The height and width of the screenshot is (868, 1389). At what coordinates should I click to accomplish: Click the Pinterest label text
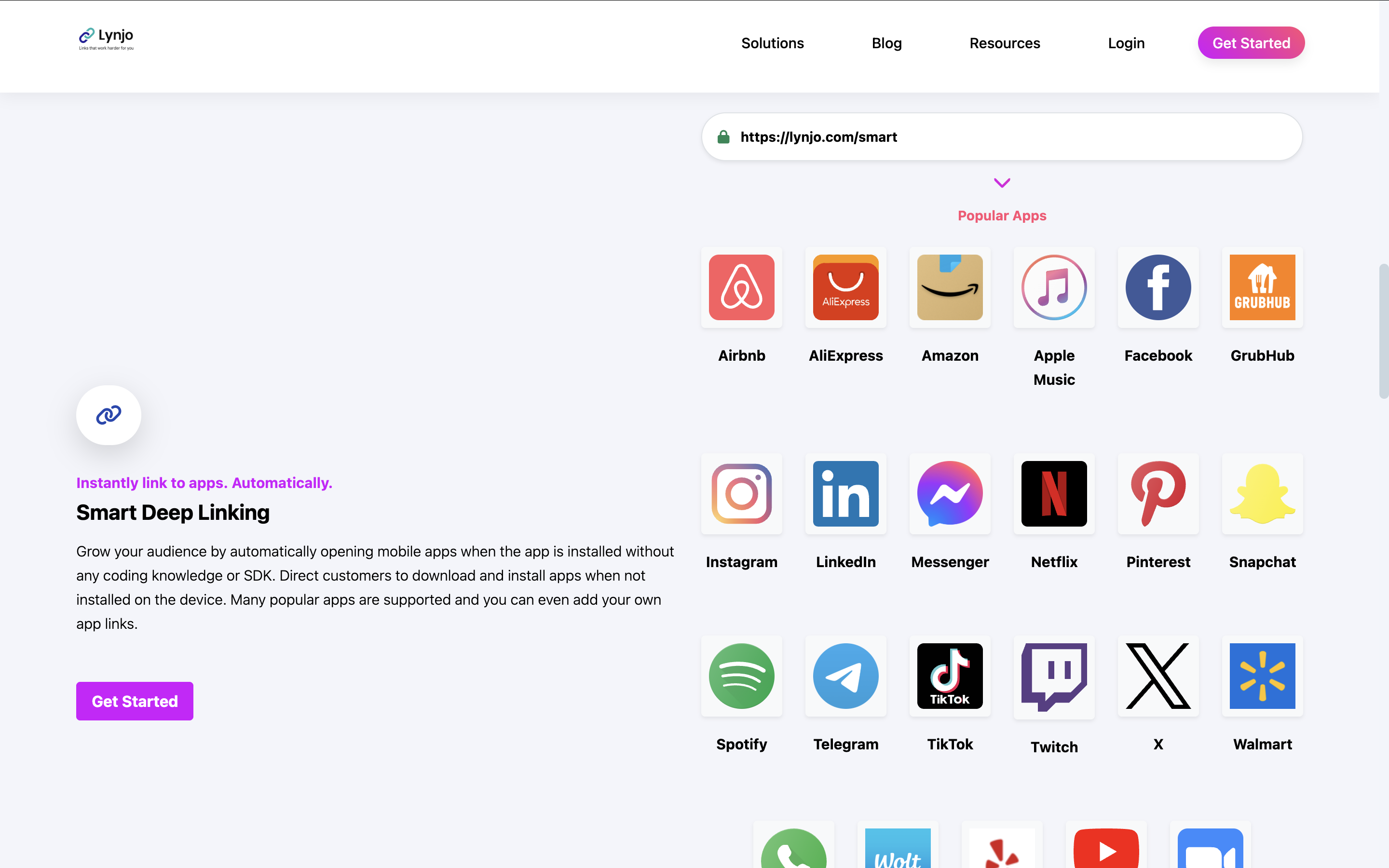(1158, 562)
